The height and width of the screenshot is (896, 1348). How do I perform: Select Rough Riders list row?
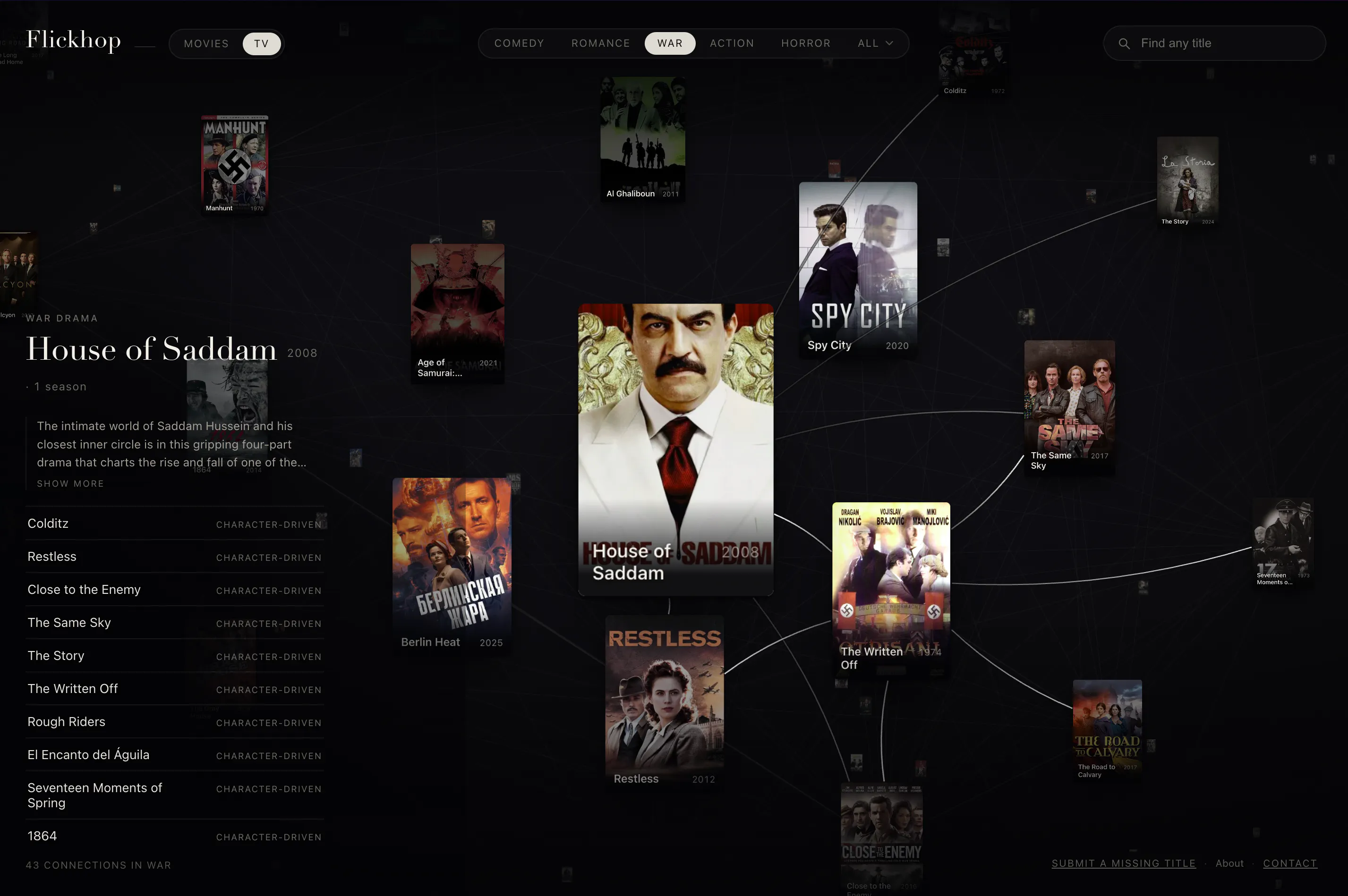tap(175, 722)
